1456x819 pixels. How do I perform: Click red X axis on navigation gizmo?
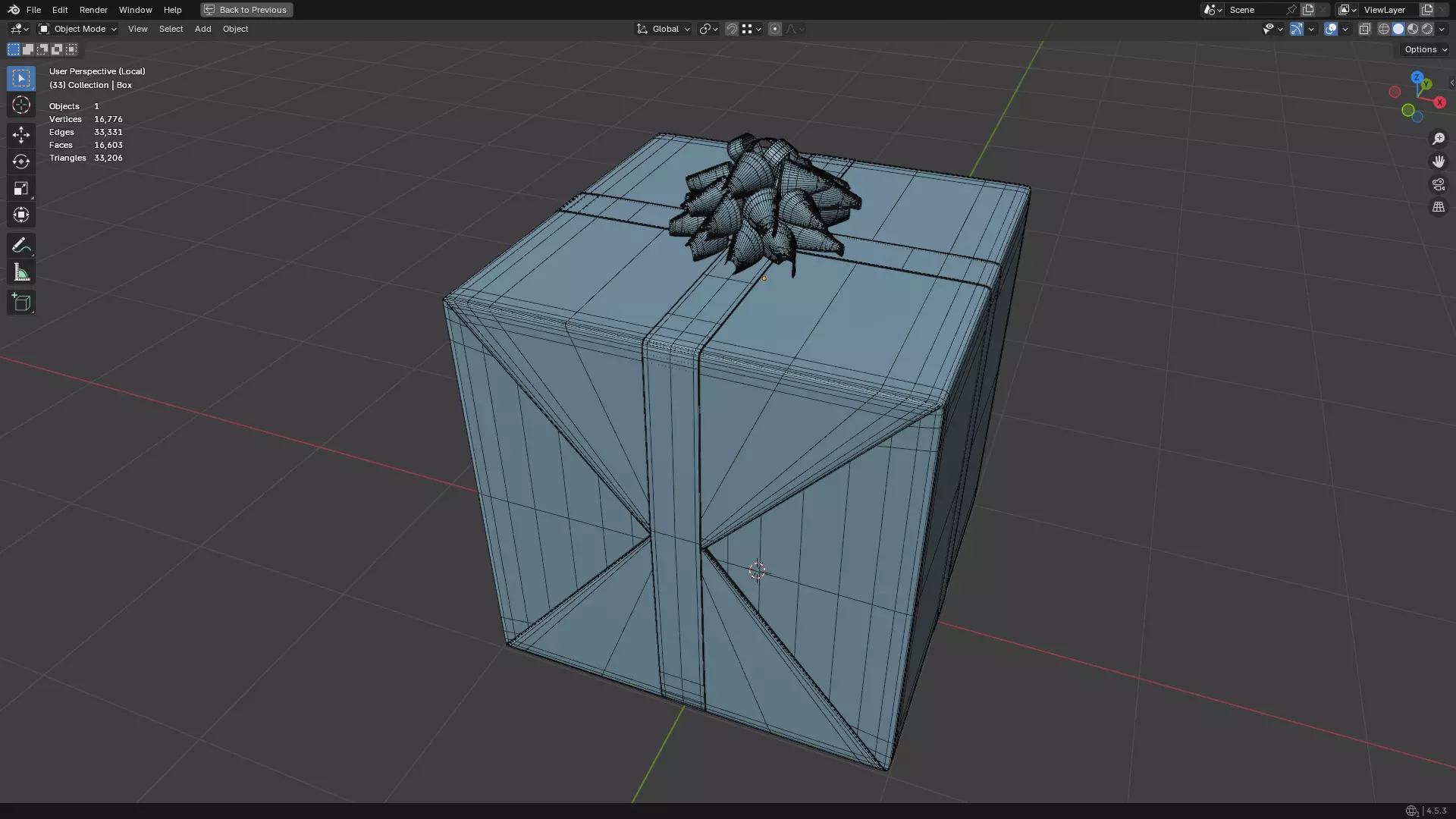pos(1439,102)
